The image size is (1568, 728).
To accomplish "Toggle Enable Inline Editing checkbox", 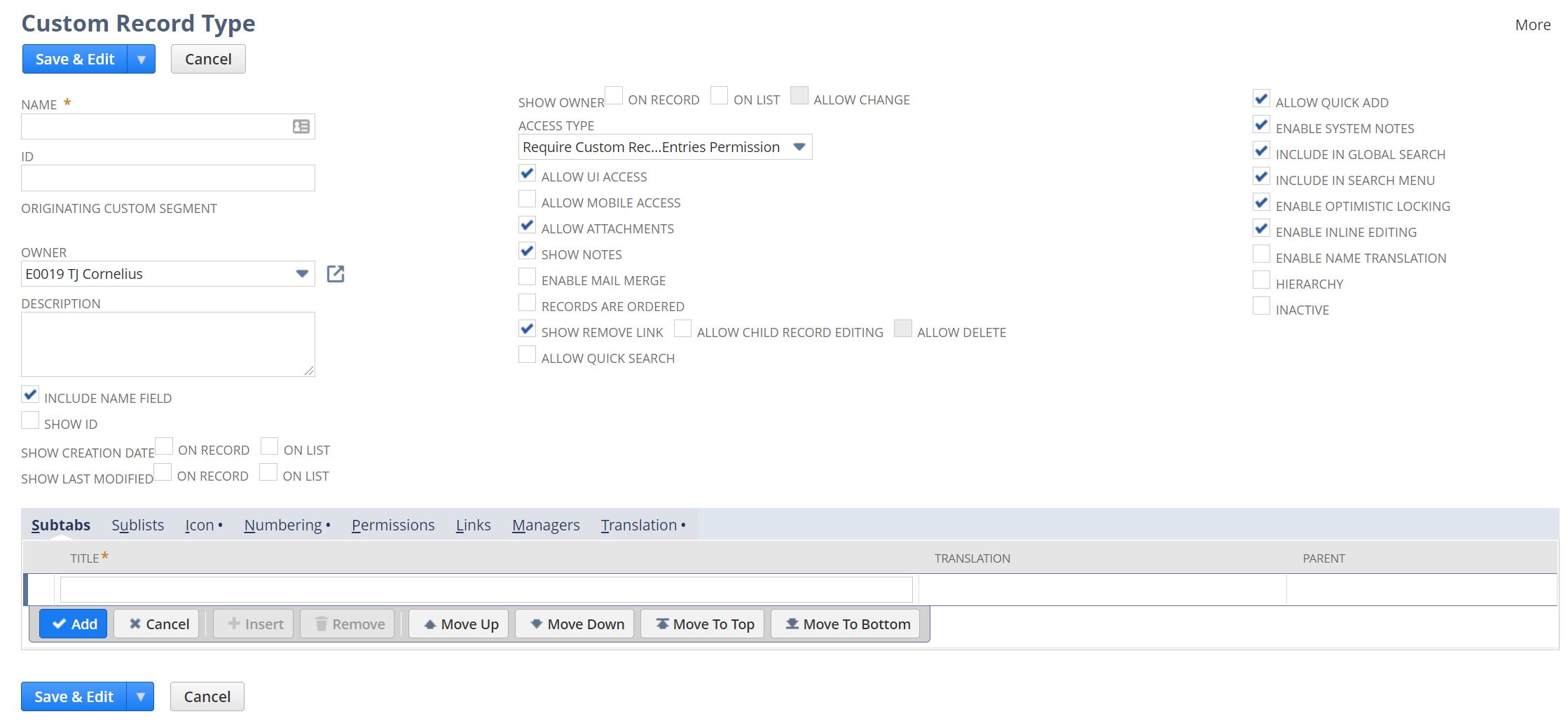I will (1262, 228).
